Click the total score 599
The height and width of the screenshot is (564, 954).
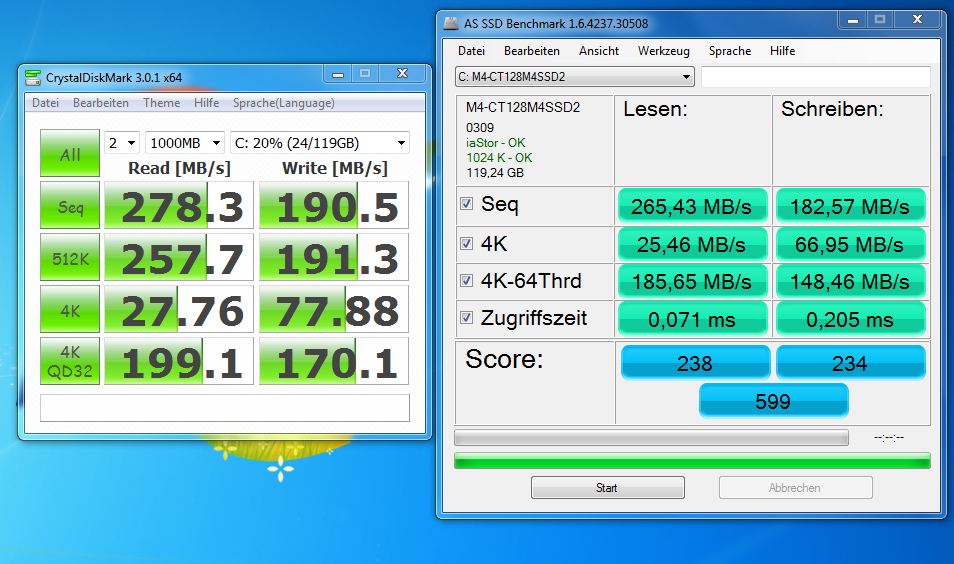[773, 401]
